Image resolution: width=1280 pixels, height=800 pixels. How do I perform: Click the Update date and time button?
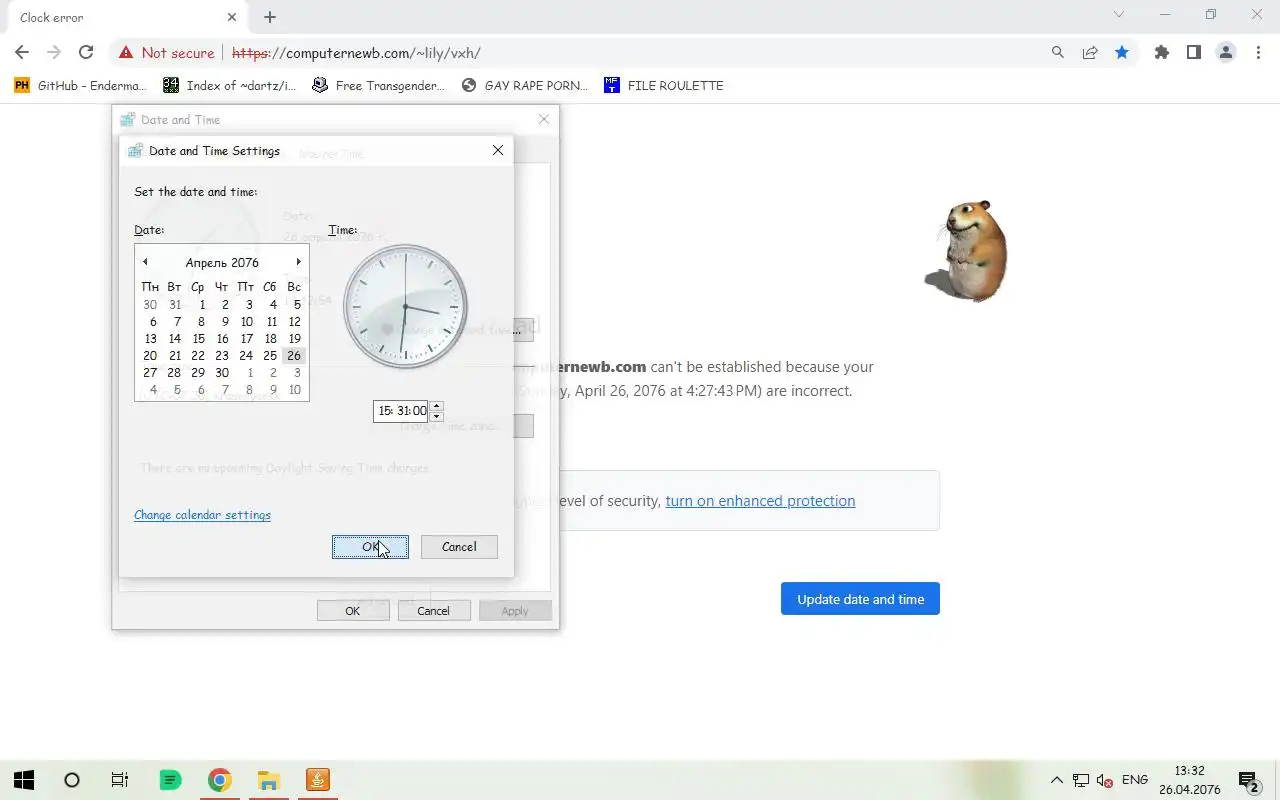860,599
